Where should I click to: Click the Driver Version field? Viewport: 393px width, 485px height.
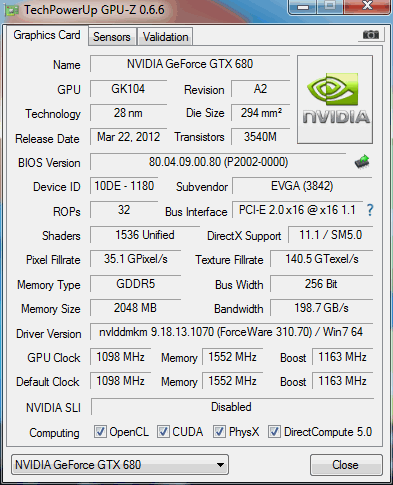(231, 332)
